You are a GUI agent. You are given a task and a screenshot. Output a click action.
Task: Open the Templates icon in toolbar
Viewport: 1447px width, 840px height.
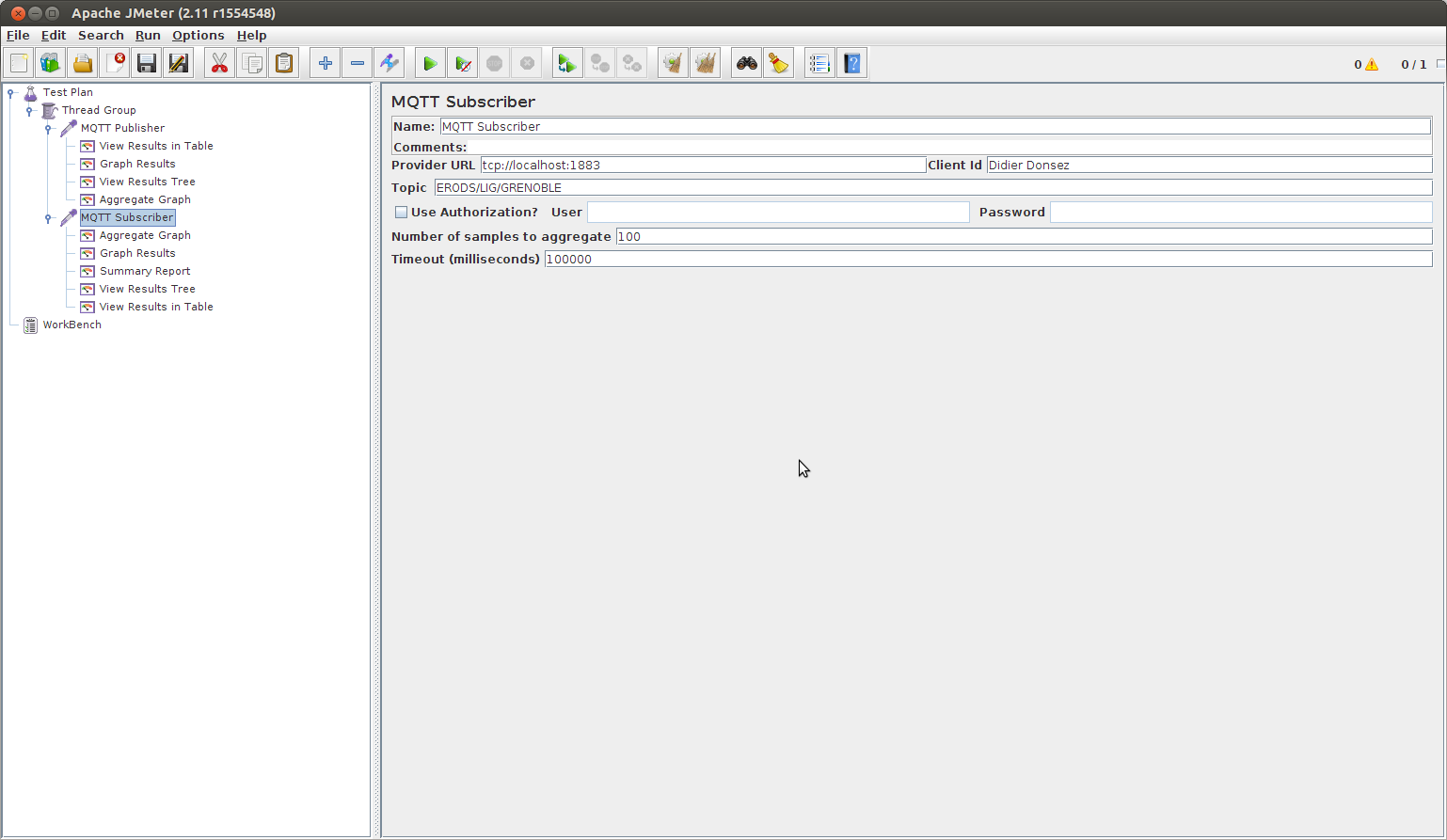pyautogui.click(x=51, y=64)
